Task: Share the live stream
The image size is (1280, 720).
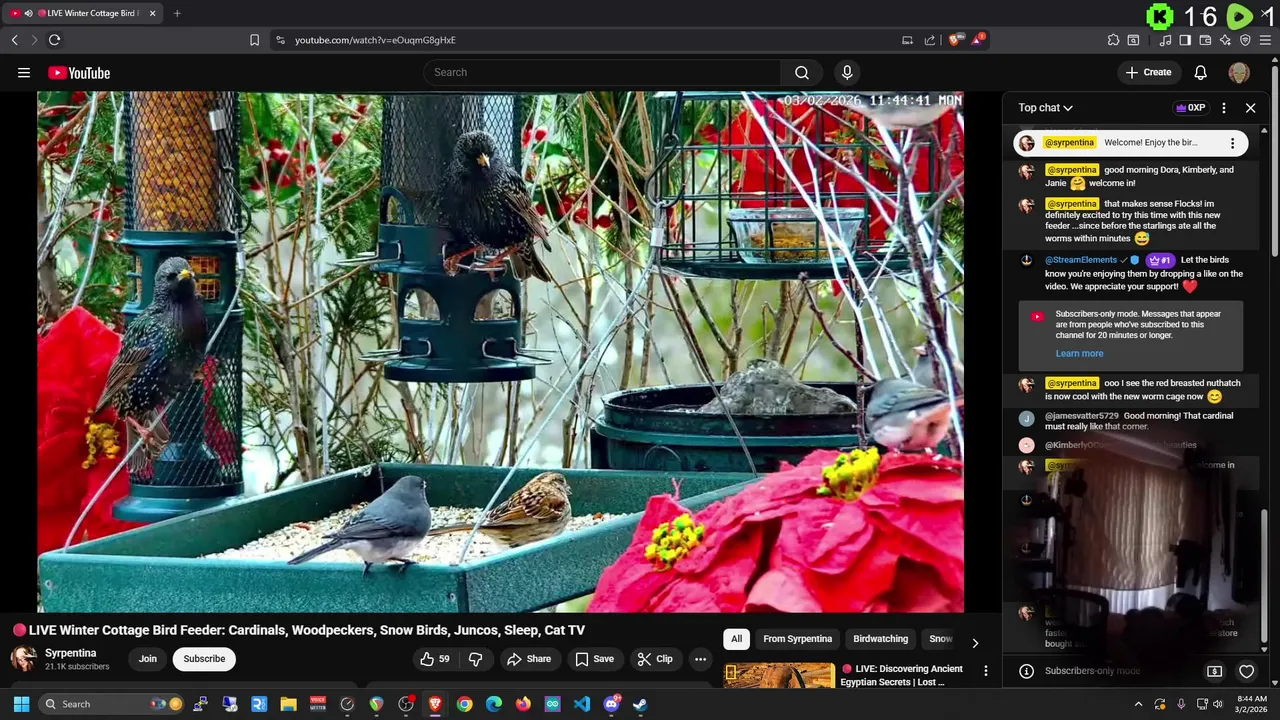Action: point(529,659)
